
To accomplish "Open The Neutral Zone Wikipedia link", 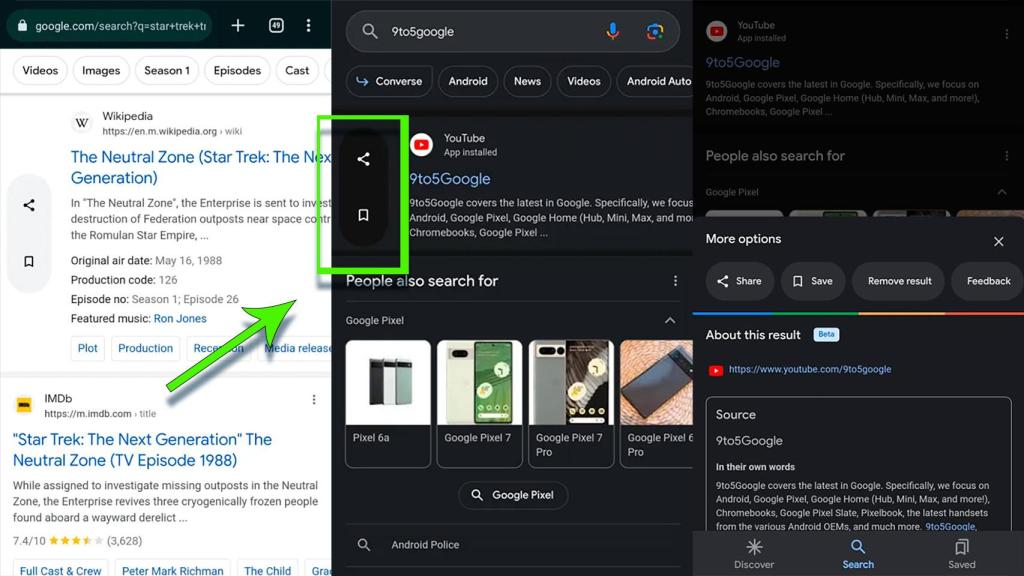I will click(x=200, y=167).
